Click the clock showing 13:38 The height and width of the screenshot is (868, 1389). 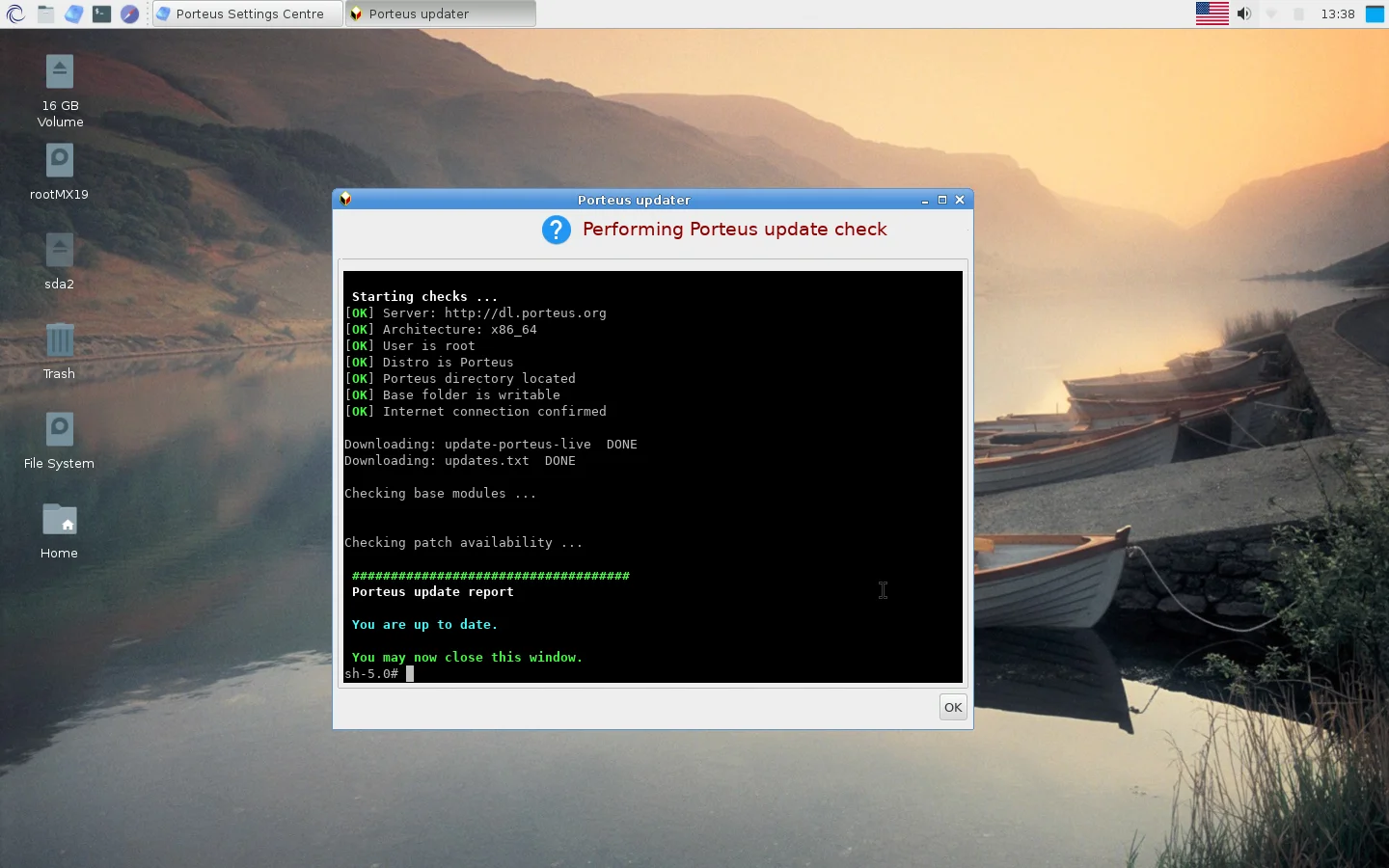click(x=1339, y=14)
